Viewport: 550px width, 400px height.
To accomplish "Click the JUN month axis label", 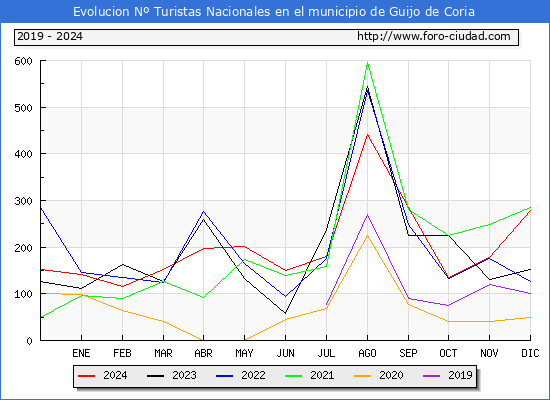I will [x=286, y=353].
